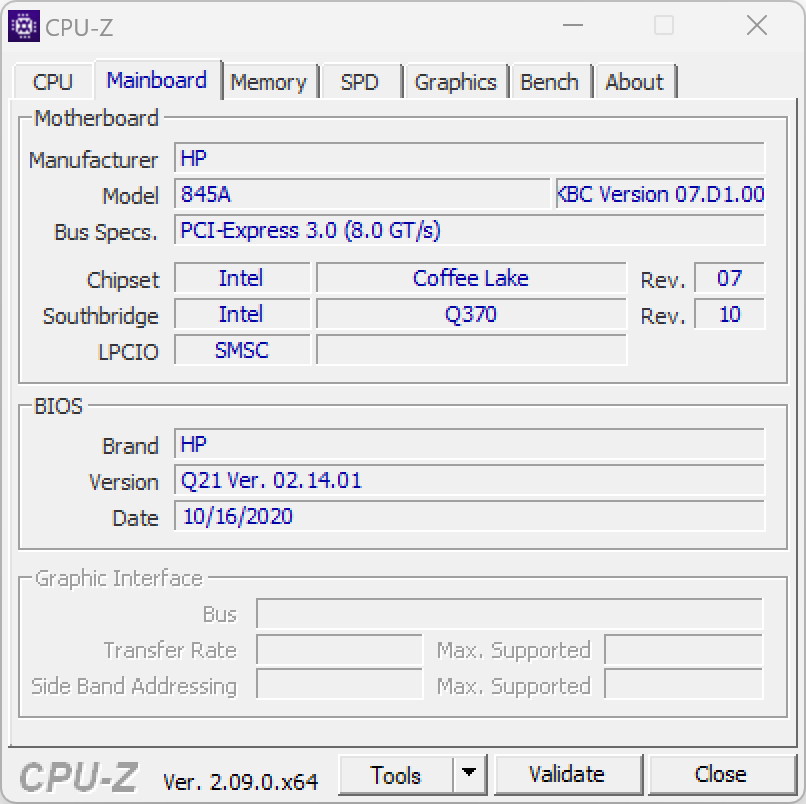Click the Graphic Interface Bus field
Image resolution: width=806 pixels, height=804 pixels.
point(509,613)
